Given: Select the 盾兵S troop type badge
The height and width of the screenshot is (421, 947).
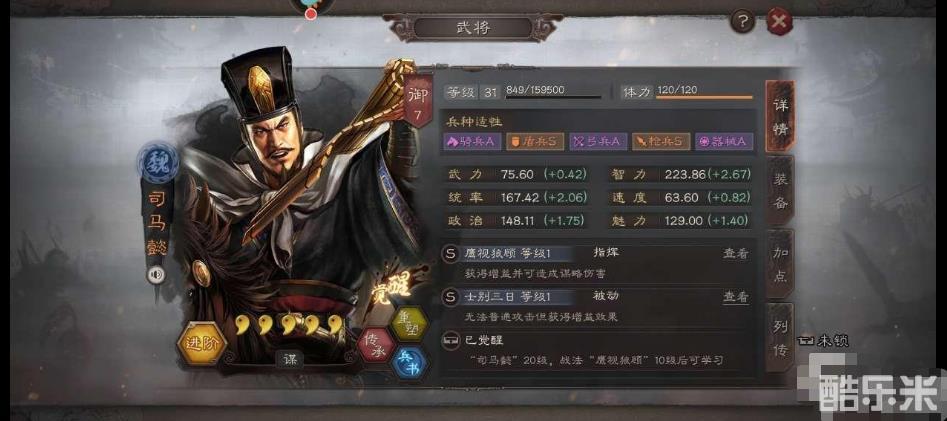Looking at the screenshot, I should click(x=535, y=141).
